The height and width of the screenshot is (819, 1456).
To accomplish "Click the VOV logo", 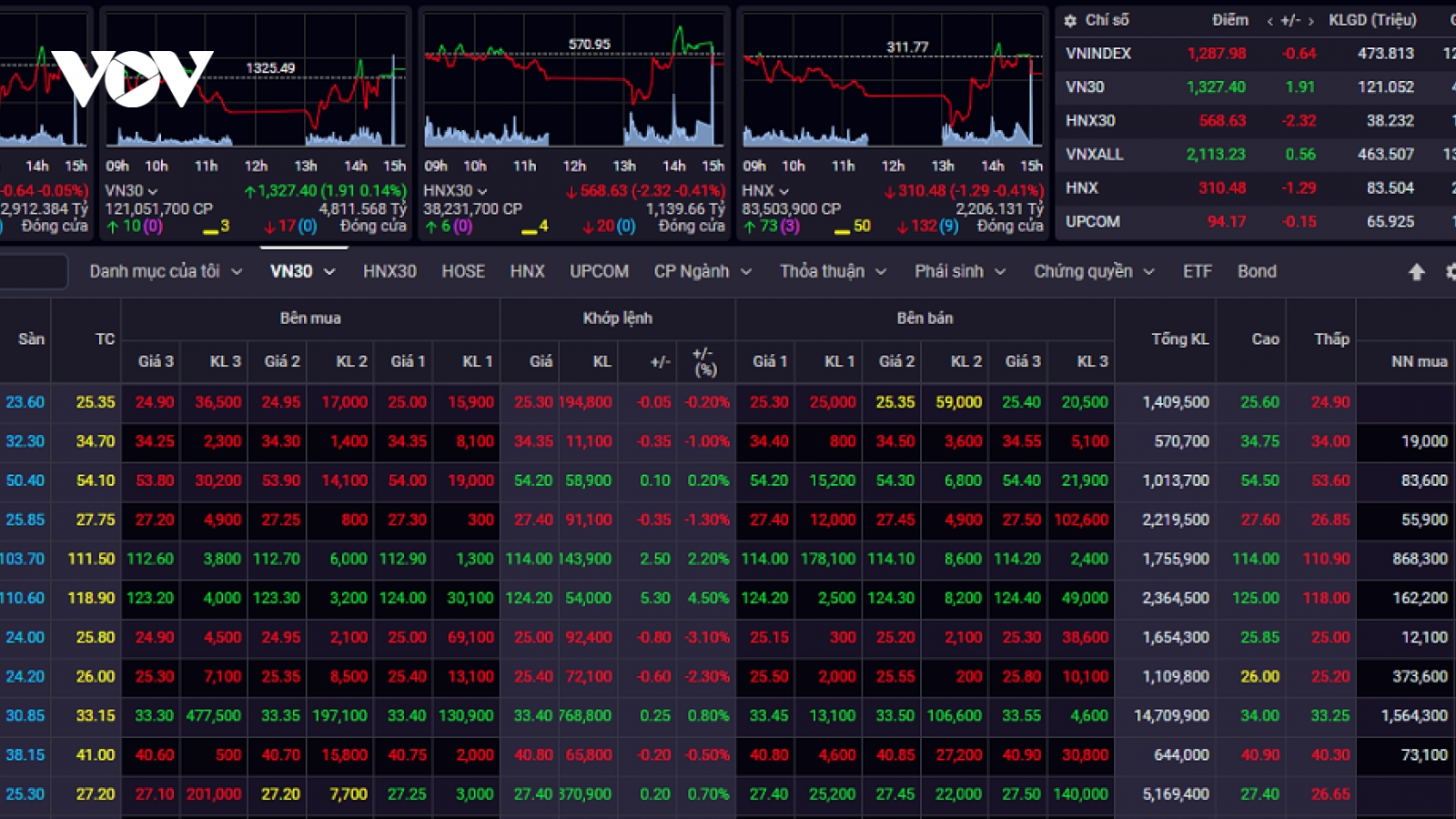I will [132, 78].
